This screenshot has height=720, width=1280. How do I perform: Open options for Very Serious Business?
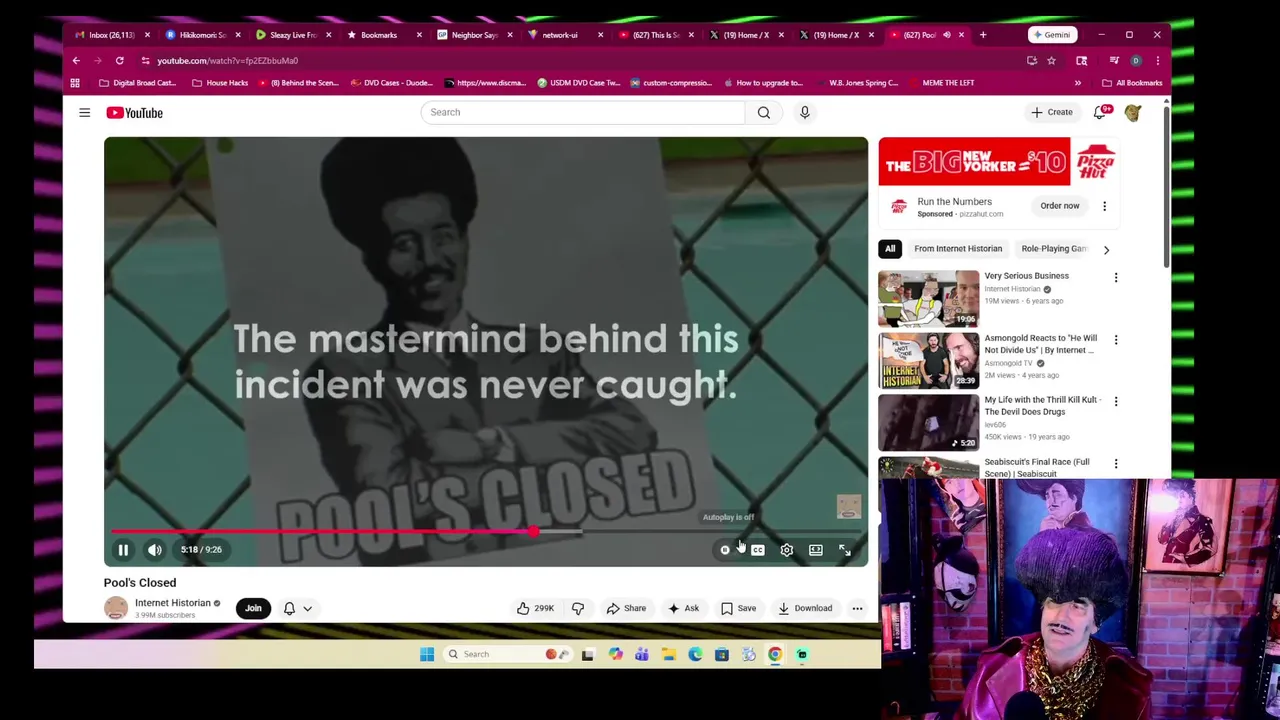click(x=1116, y=278)
